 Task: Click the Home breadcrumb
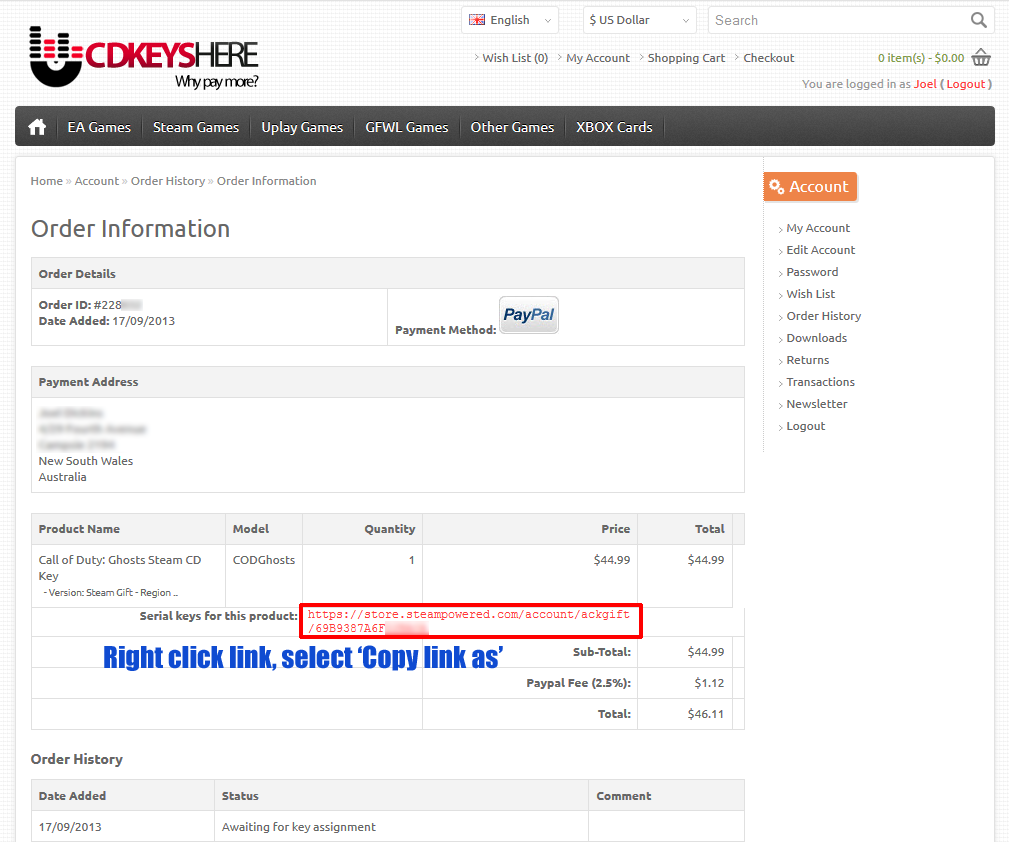(x=46, y=181)
